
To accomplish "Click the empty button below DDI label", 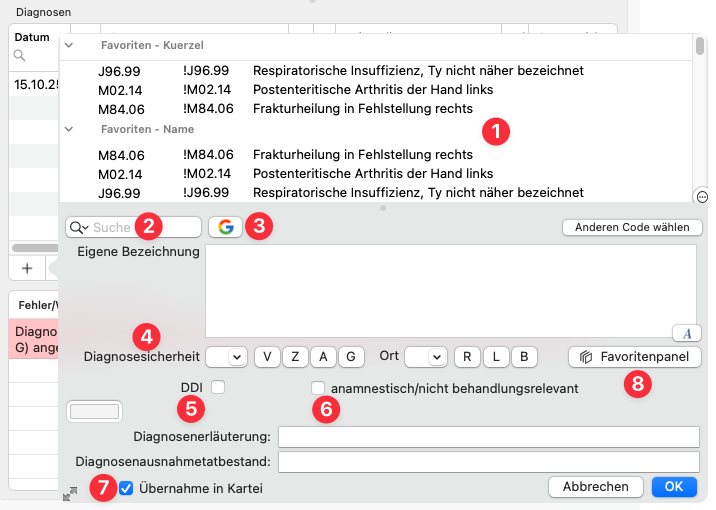I will pyautogui.click(x=95, y=411).
